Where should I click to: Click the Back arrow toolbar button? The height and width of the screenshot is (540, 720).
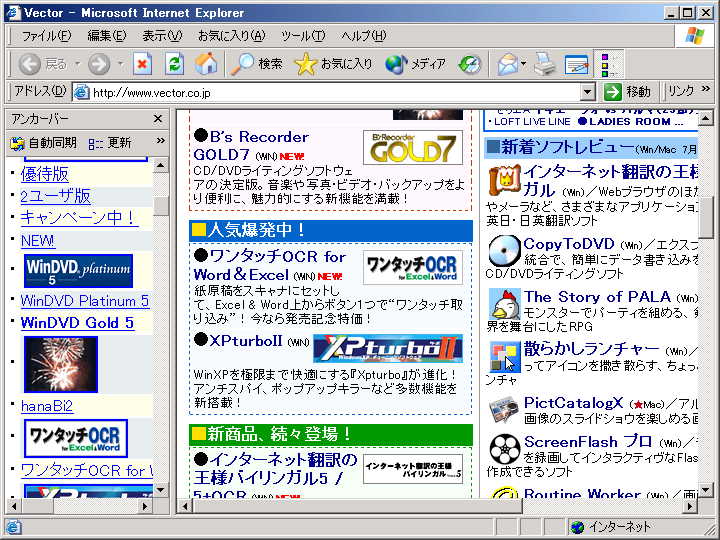(29, 64)
